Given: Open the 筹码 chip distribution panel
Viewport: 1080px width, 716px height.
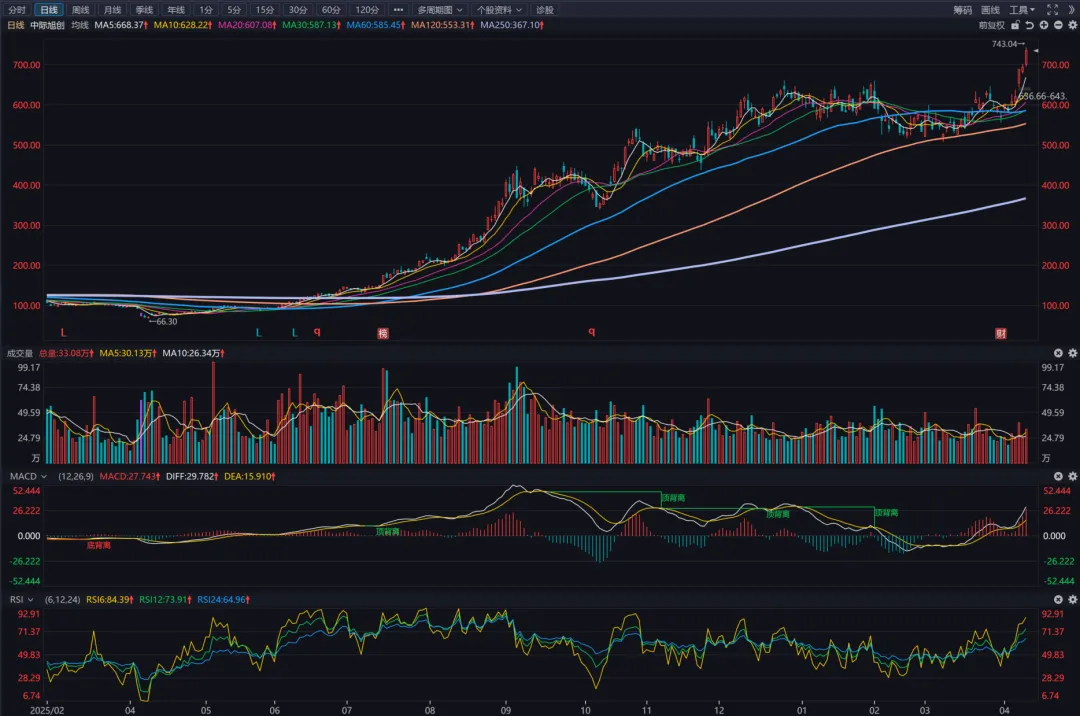Looking at the screenshot, I should (x=962, y=10).
